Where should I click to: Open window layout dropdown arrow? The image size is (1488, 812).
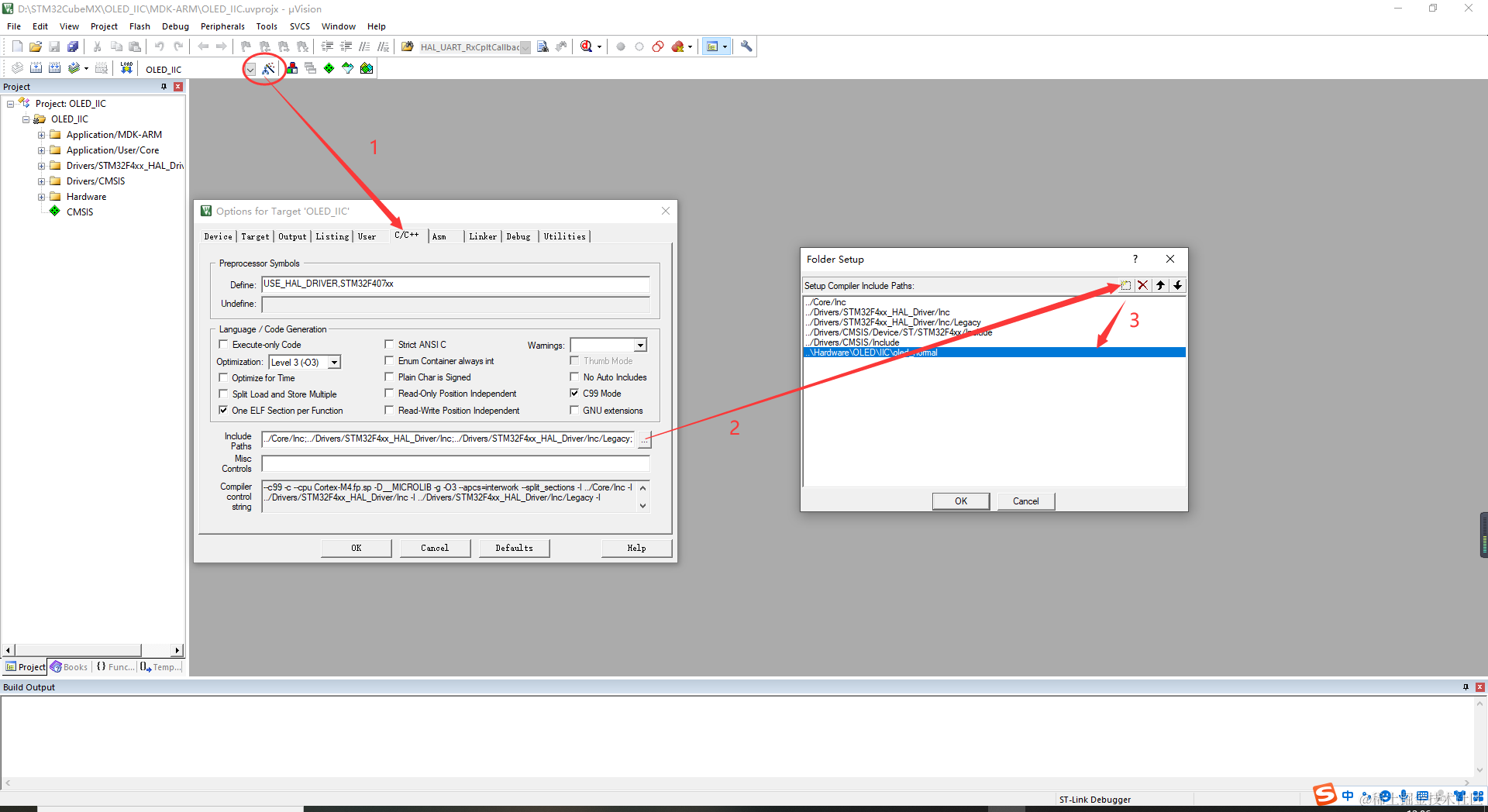point(725,46)
